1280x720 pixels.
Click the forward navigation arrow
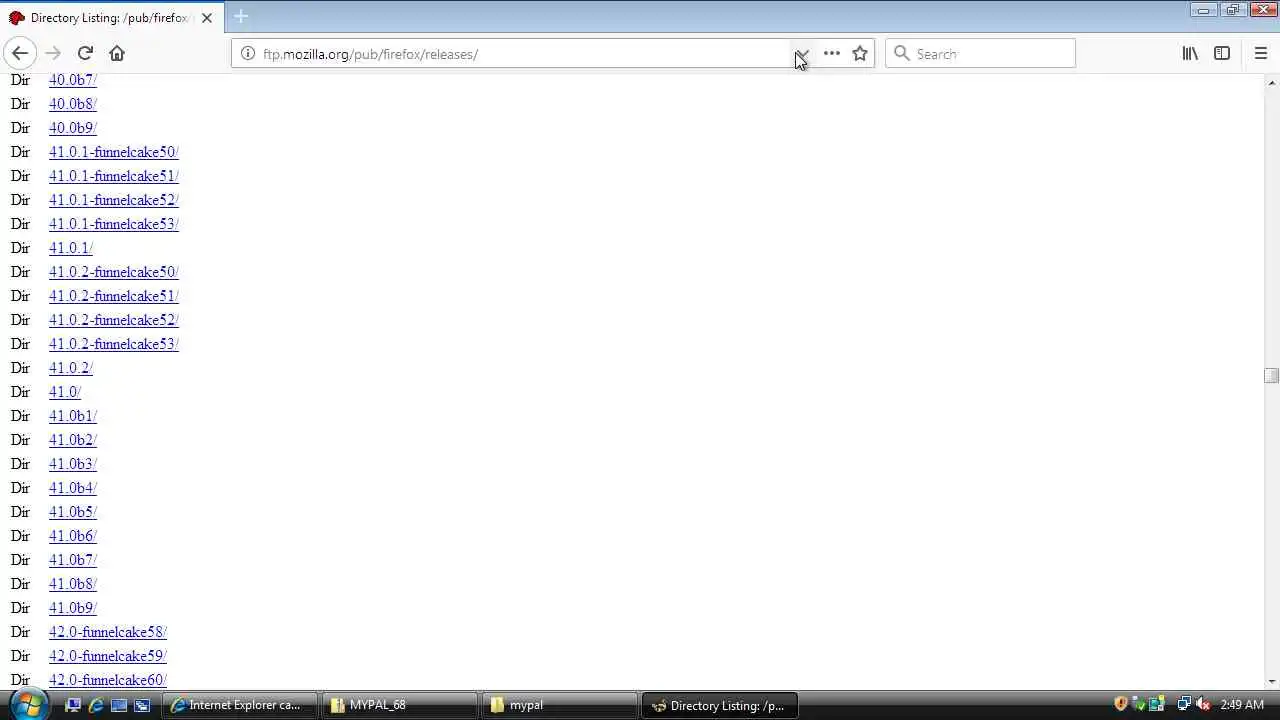[x=53, y=54]
